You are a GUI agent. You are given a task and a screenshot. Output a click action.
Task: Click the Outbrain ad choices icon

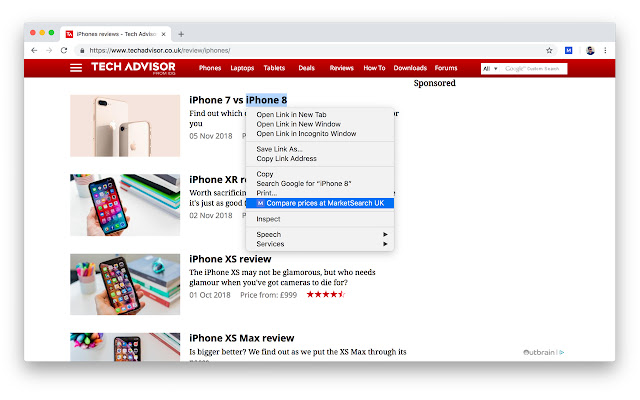[562, 352]
